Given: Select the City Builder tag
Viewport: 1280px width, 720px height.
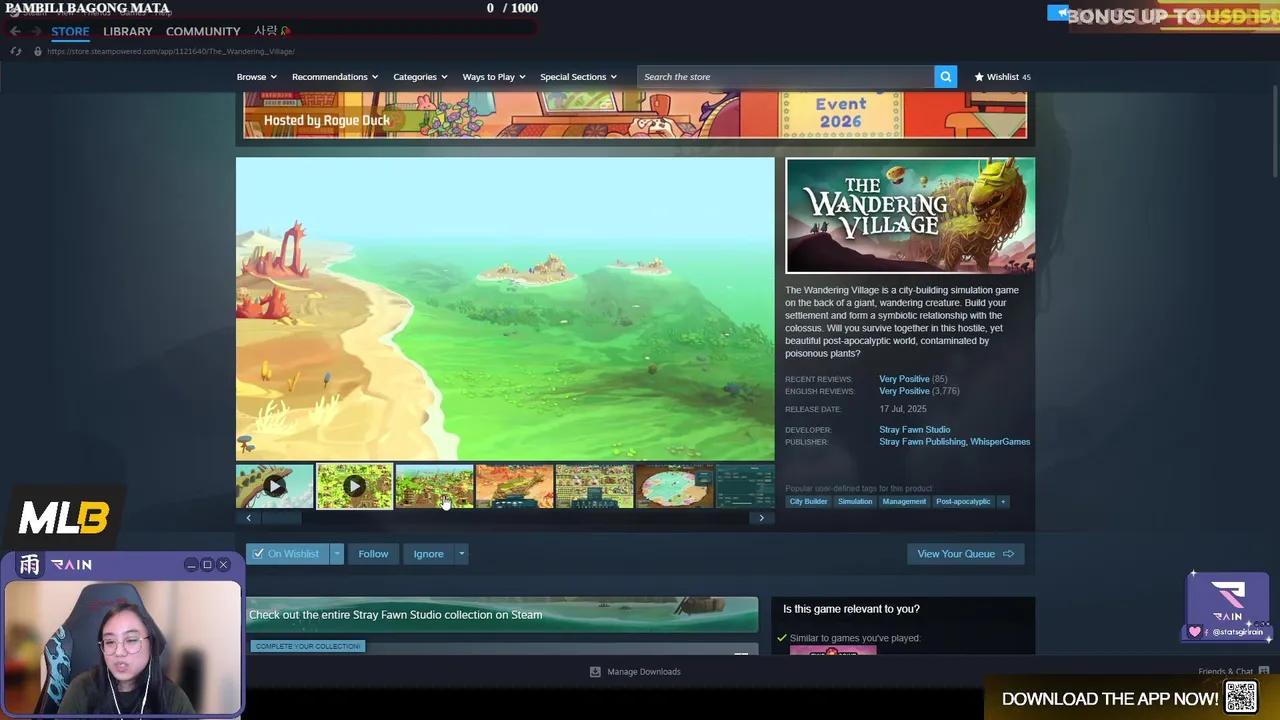Looking at the screenshot, I should click(x=808, y=501).
